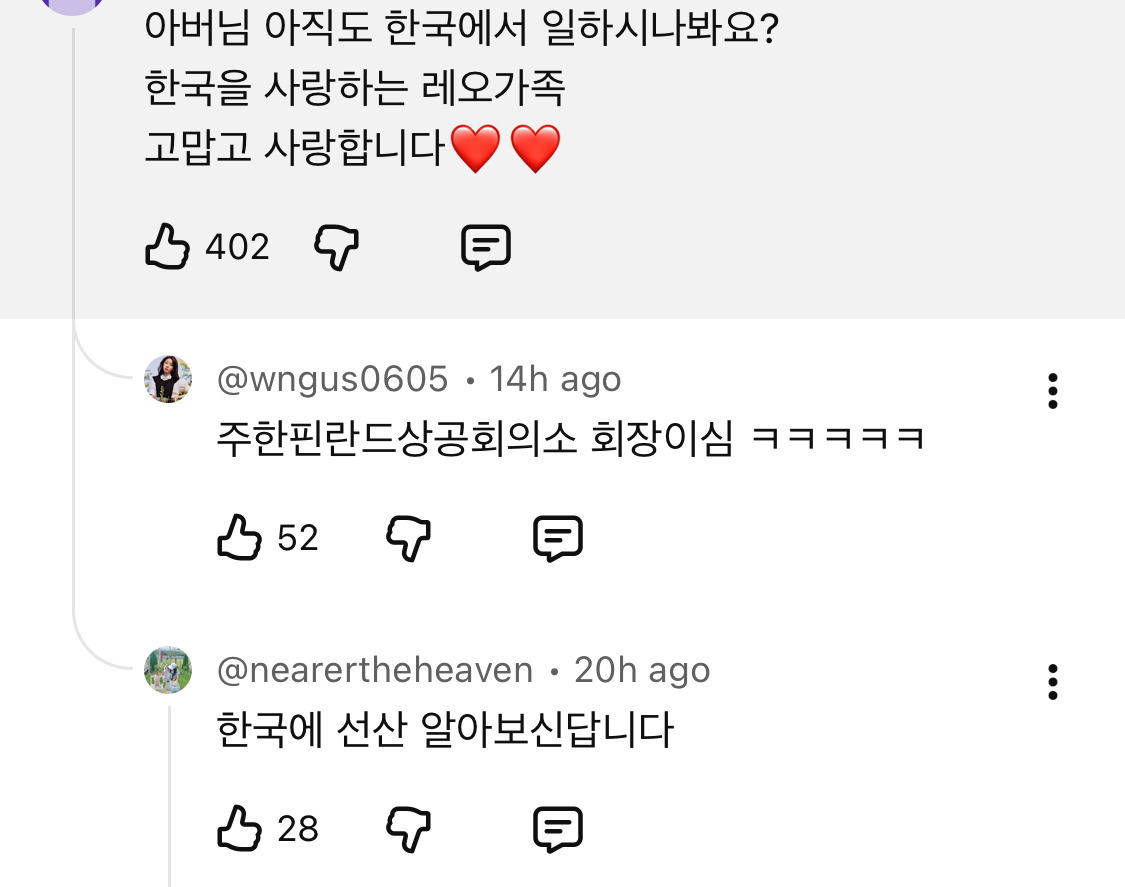Screen dimensions: 1125x887
Task: Dislike the reply by @nearertheheaven
Action: (408, 828)
